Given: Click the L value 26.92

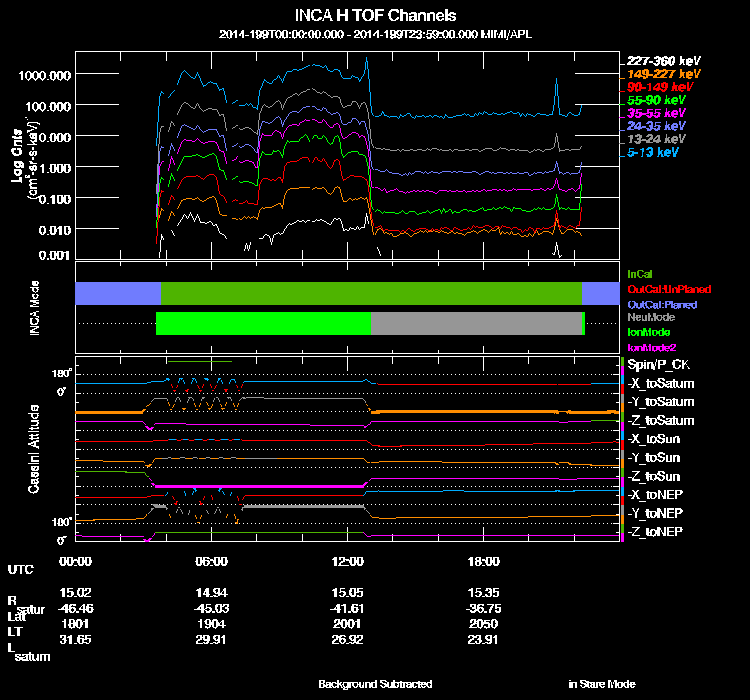Looking at the screenshot, I should [347, 640].
